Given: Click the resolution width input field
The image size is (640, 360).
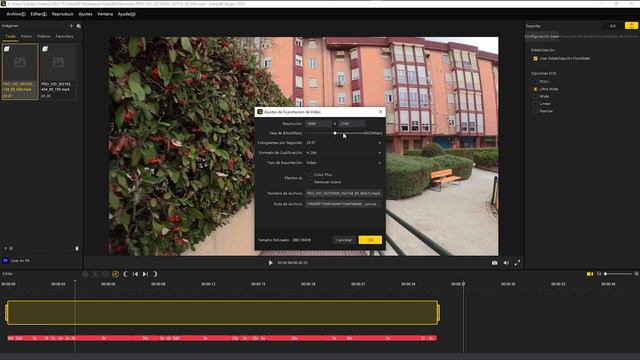Looking at the screenshot, I should (x=318, y=124).
